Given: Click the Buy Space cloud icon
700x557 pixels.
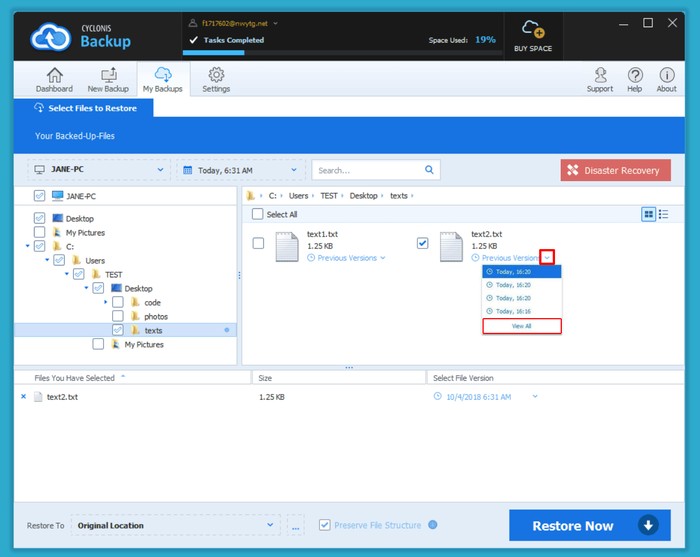Looking at the screenshot, I should 534,29.
